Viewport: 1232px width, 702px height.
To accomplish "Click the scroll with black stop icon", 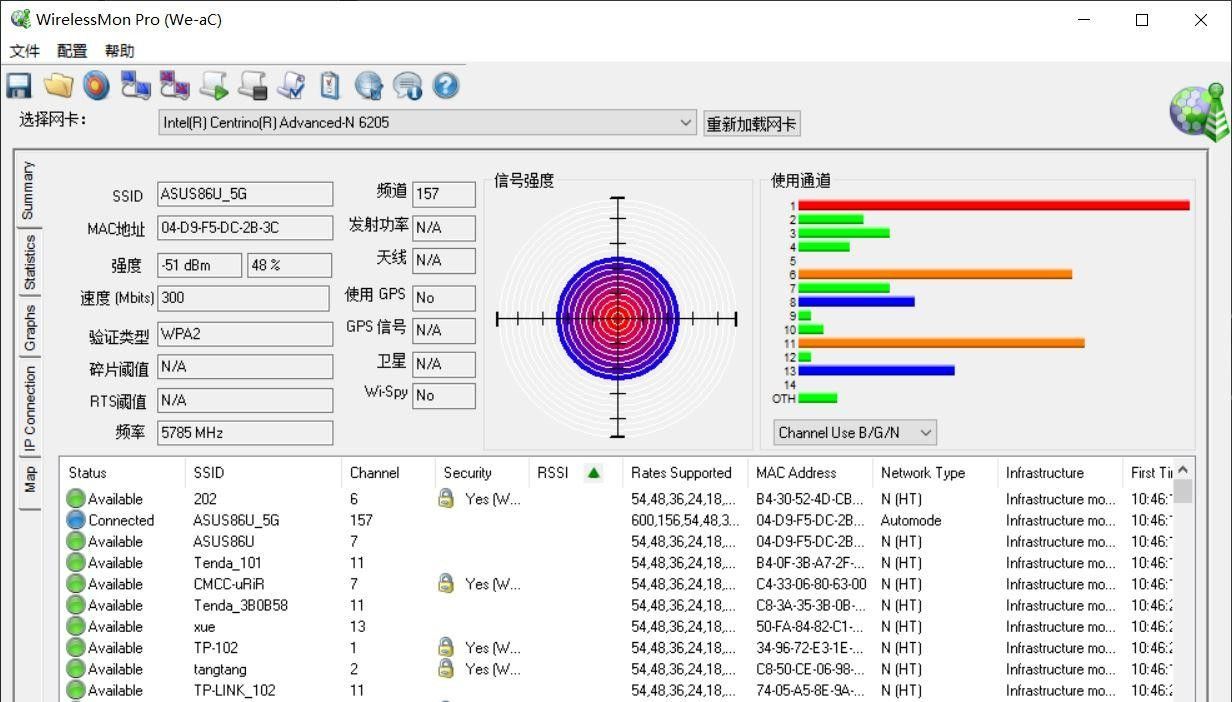I will coord(252,86).
